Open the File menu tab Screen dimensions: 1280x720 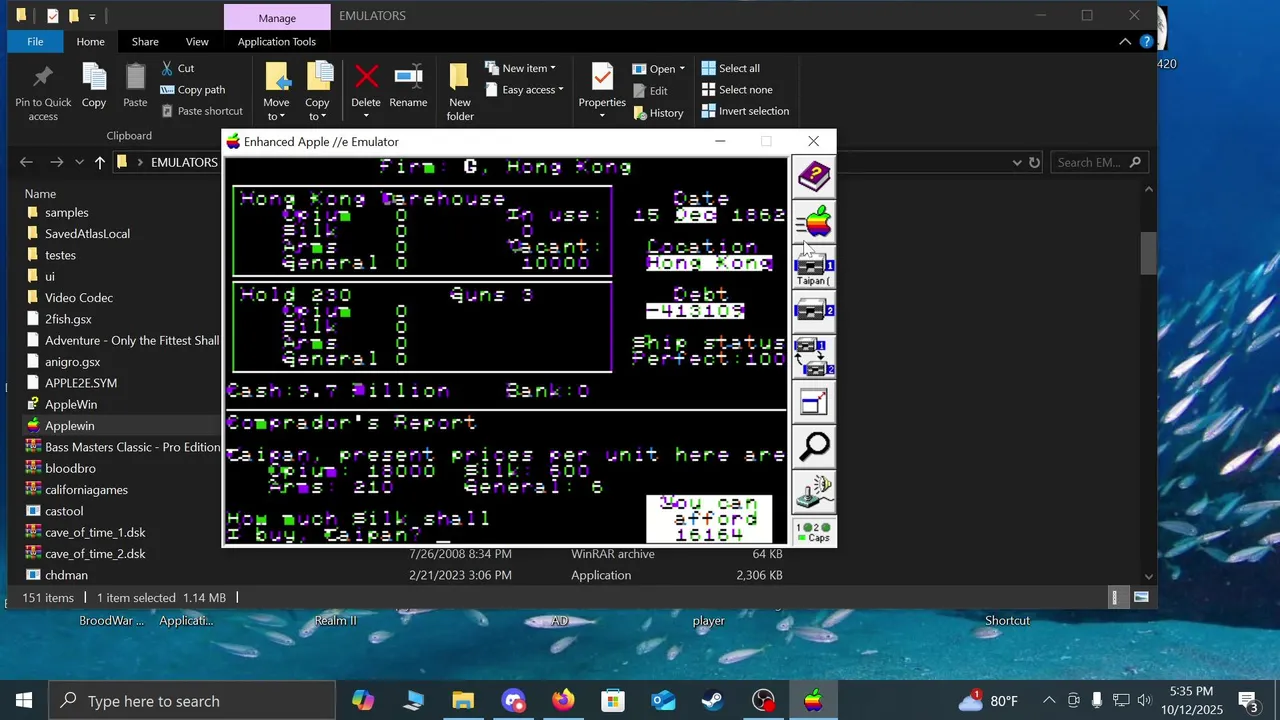click(35, 41)
